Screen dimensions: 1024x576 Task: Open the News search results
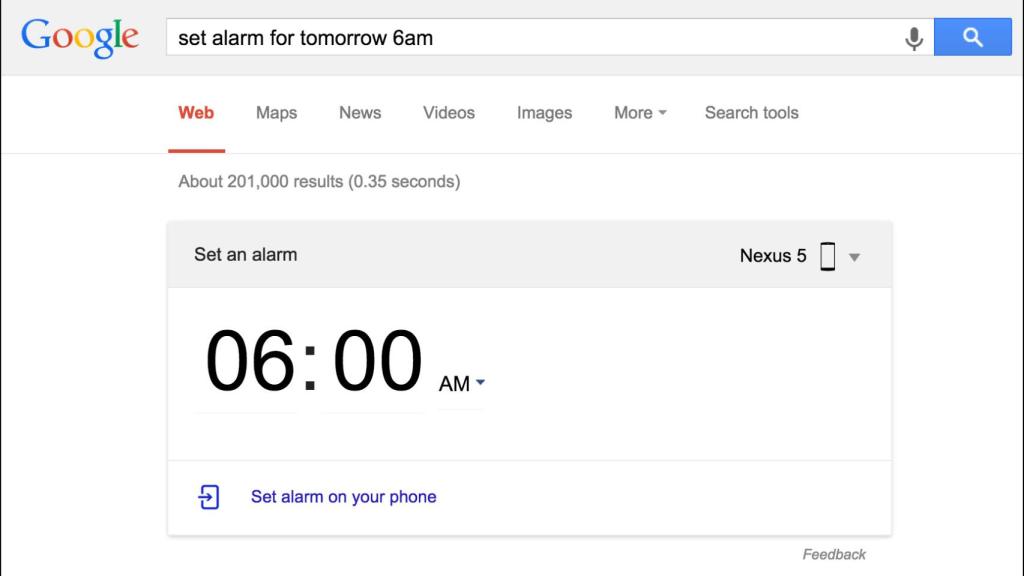(359, 113)
